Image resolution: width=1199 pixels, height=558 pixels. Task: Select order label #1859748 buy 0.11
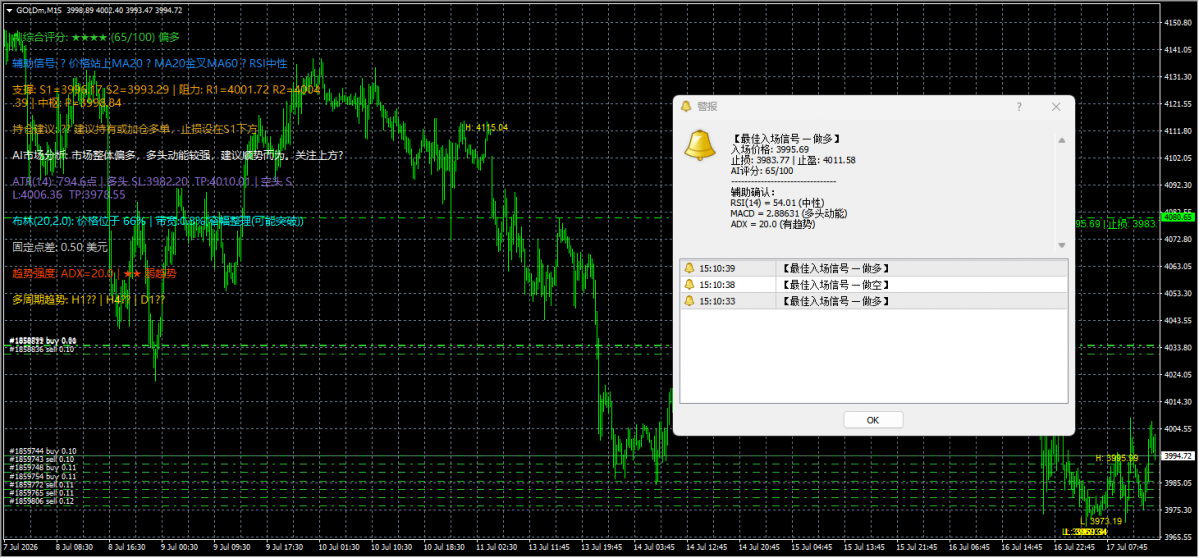[43, 468]
